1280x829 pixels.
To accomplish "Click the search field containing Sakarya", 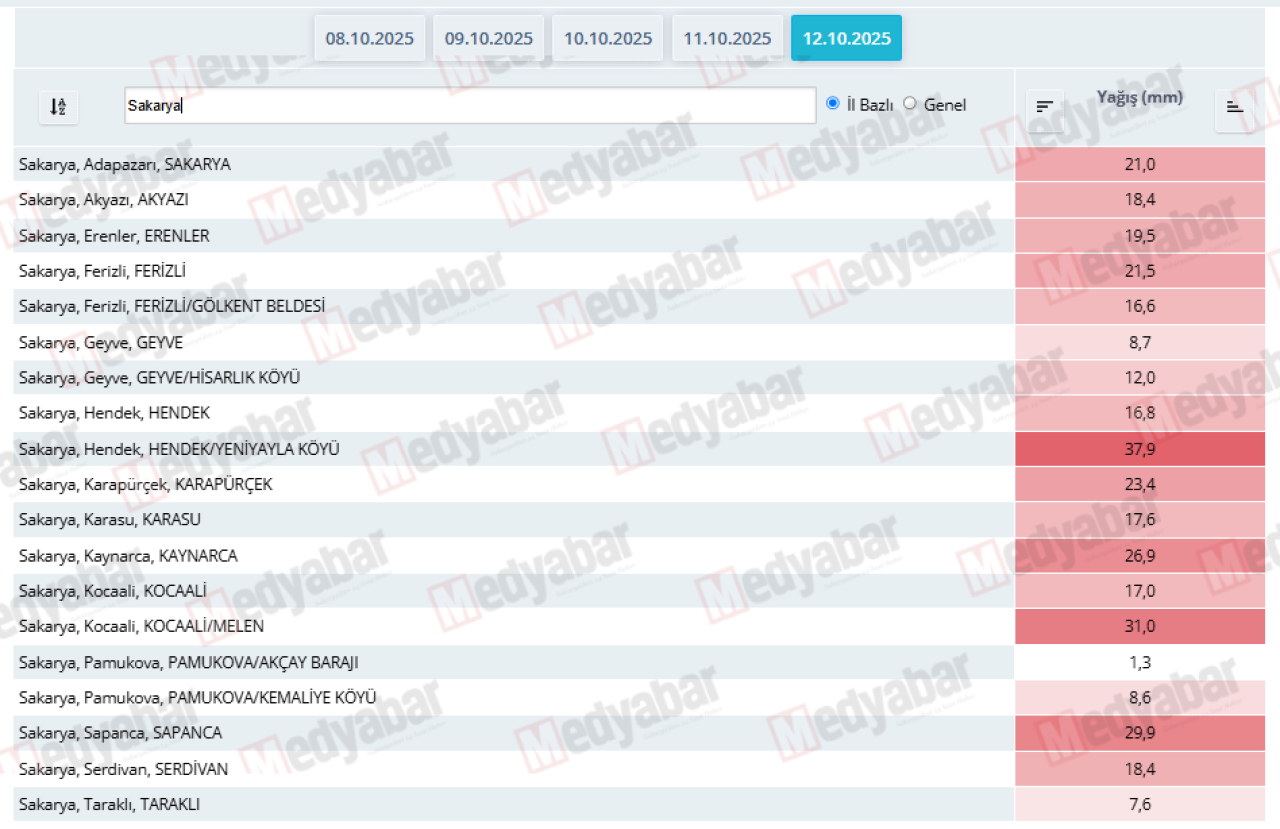I will (470, 105).
